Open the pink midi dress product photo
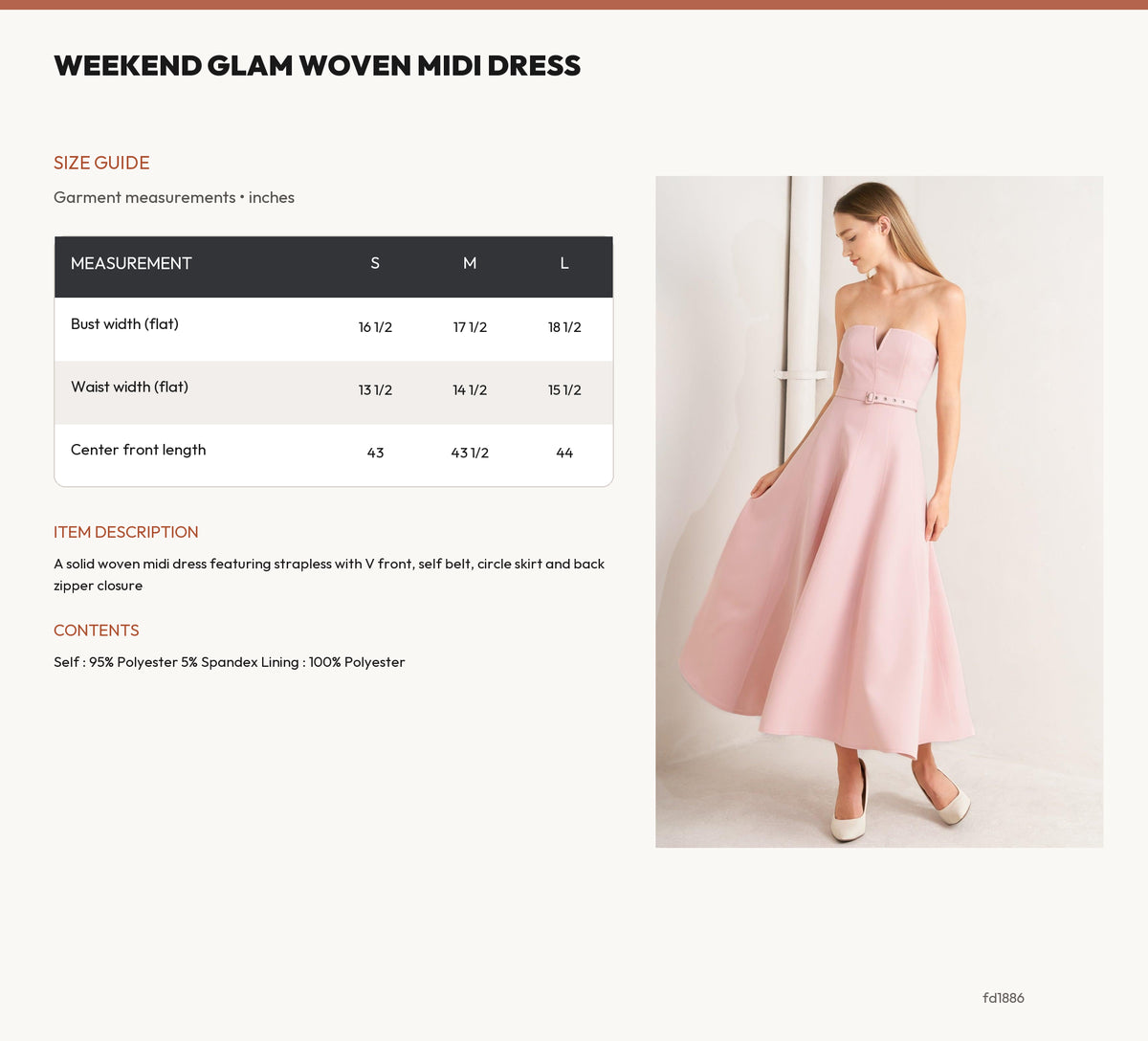 [x=879, y=512]
